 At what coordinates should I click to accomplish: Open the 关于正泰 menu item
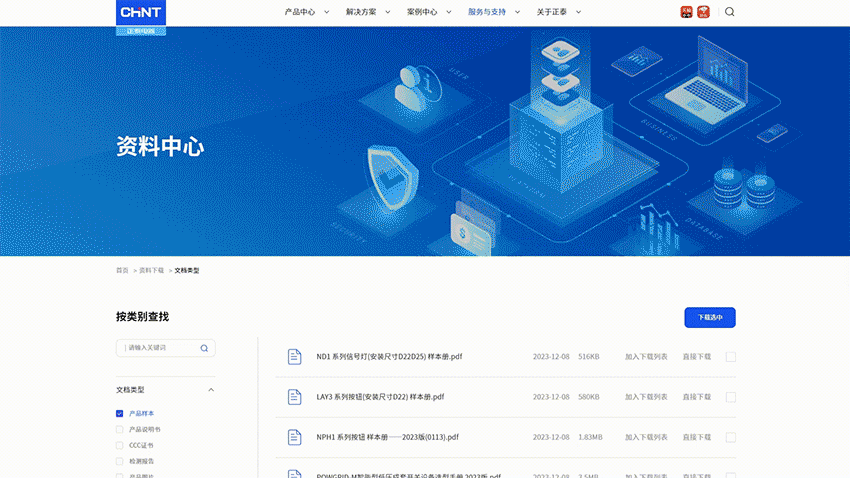tap(558, 12)
